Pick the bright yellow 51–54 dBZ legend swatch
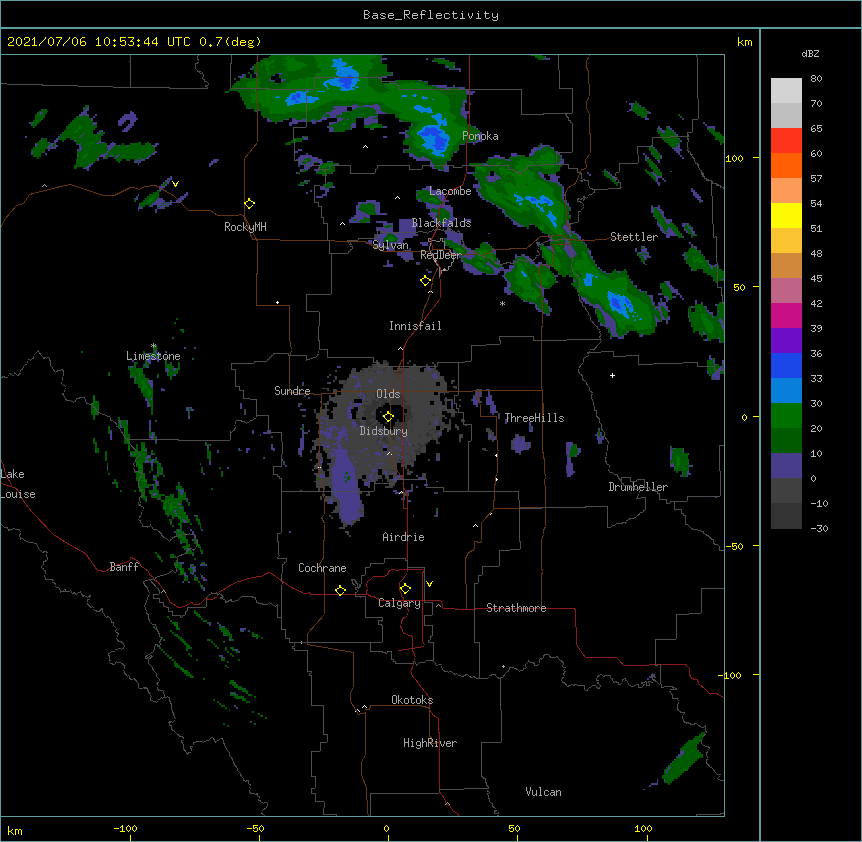The height and width of the screenshot is (842, 862). 786,215
